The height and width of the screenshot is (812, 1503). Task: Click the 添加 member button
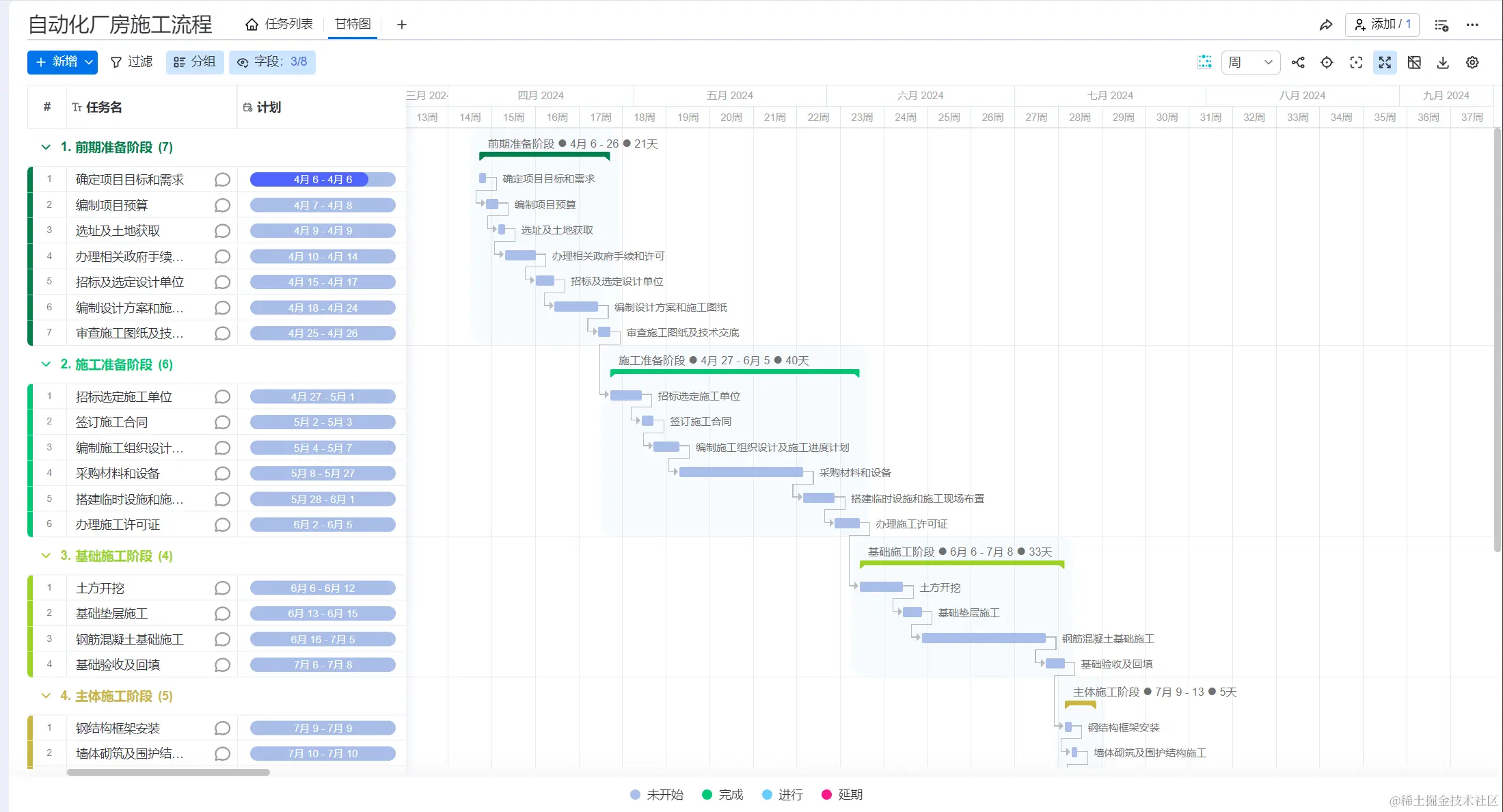(1381, 25)
